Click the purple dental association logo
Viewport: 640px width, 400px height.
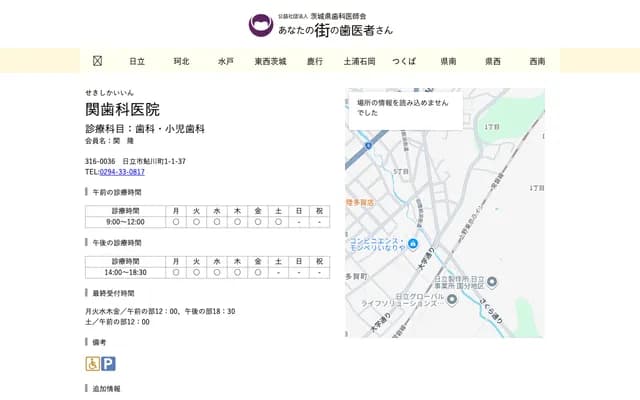[x=261, y=25]
